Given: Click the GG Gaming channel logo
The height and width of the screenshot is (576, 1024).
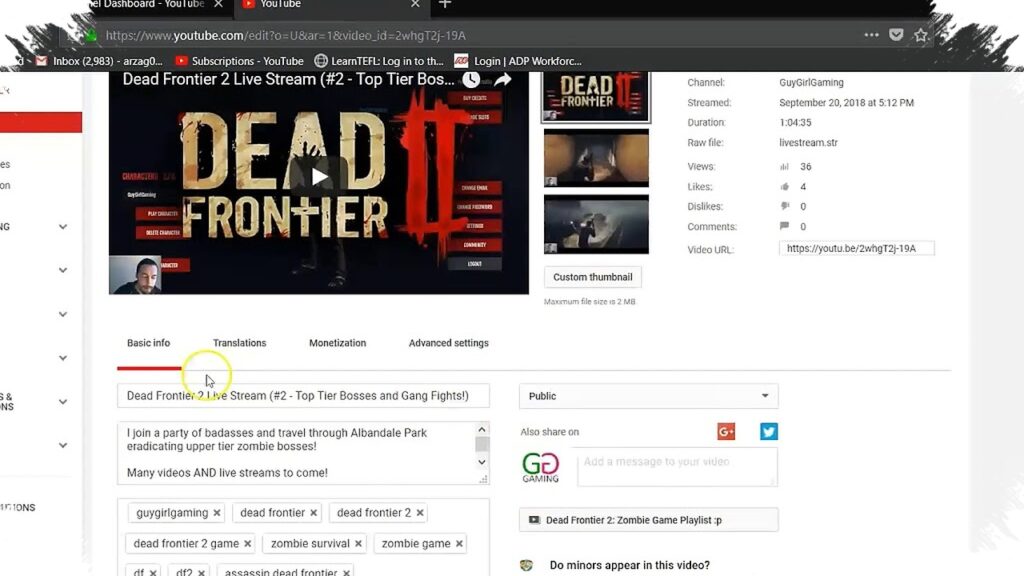Looking at the screenshot, I should point(541,468).
